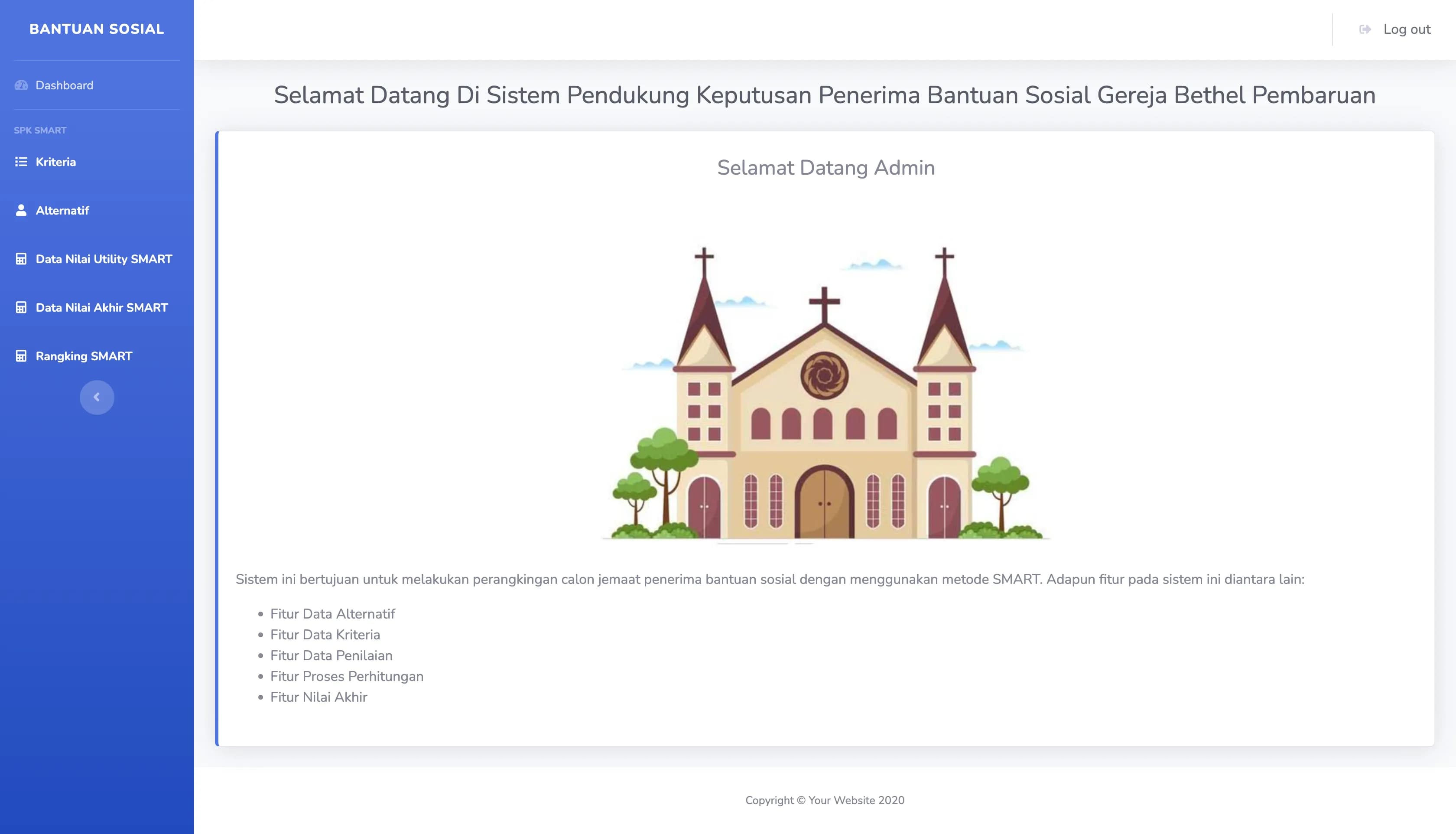Open Rangking SMART page
The width and height of the screenshot is (1456, 834).
pyautogui.click(x=84, y=356)
